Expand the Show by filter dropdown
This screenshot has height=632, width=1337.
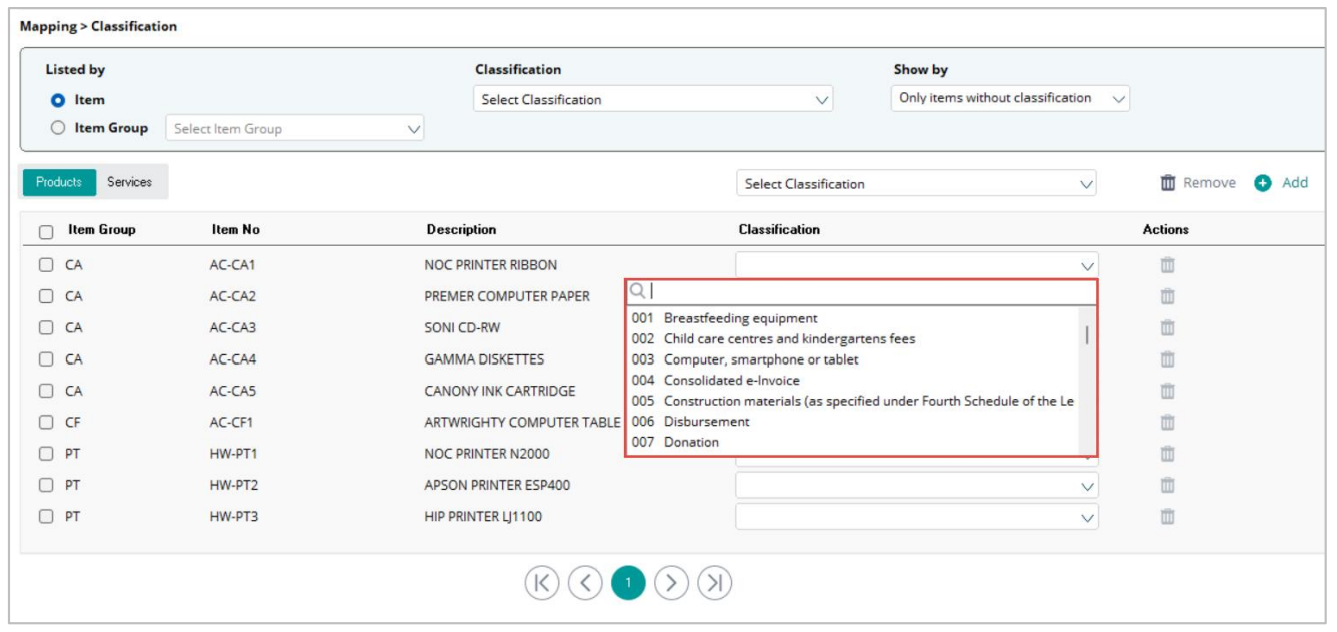coord(1009,98)
